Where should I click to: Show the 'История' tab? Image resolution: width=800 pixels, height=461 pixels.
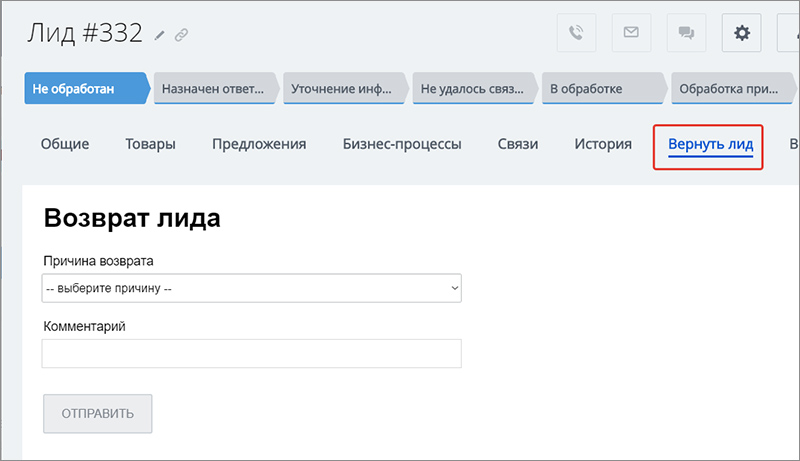603,144
